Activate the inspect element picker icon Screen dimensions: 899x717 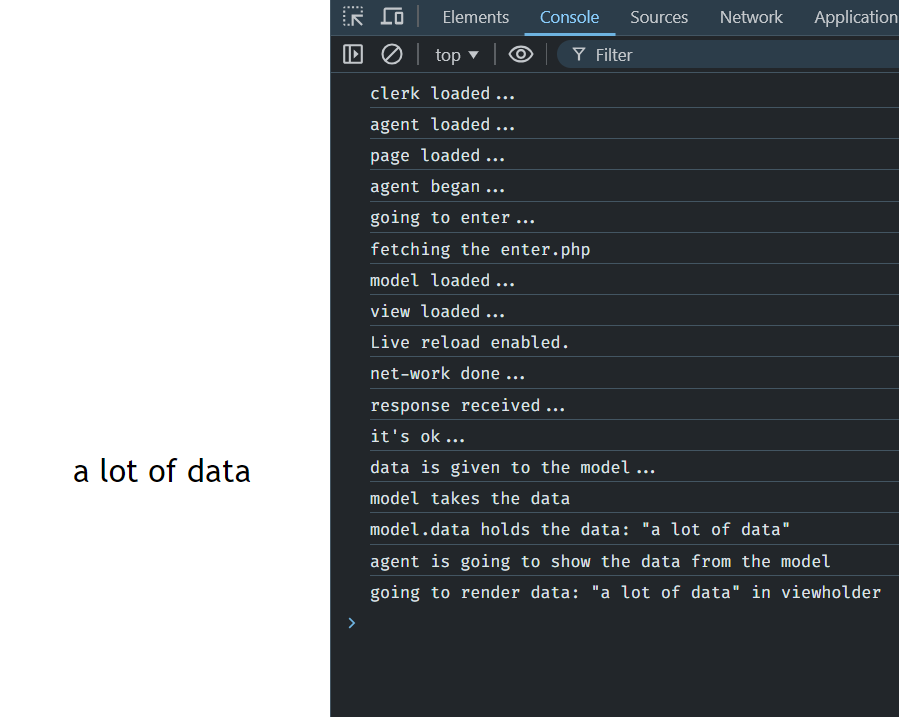(x=353, y=17)
